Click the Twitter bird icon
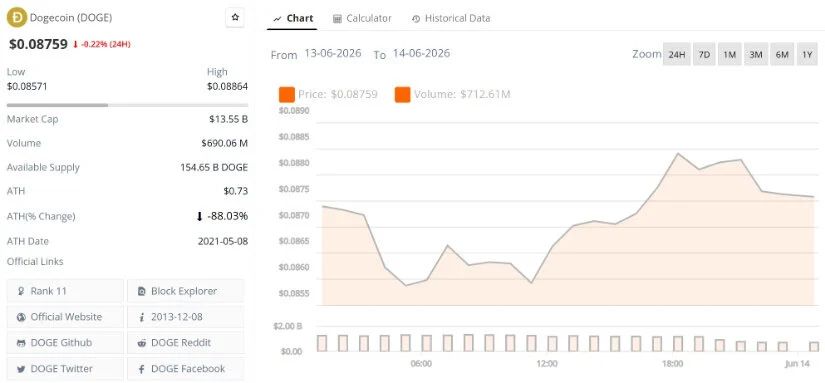Image resolution: width=825 pixels, height=383 pixels. [21, 369]
